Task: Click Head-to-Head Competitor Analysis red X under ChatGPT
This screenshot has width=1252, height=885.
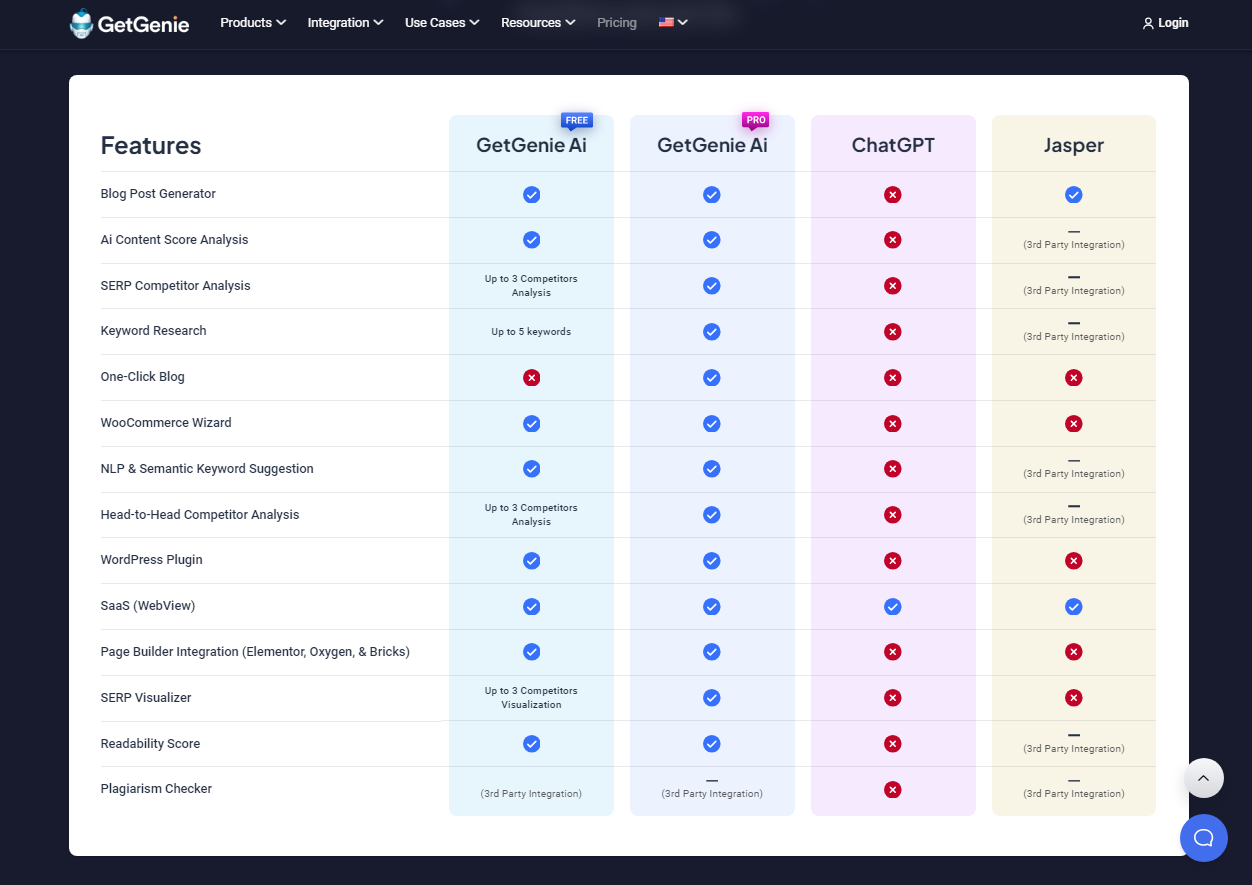Action: click(x=893, y=515)
